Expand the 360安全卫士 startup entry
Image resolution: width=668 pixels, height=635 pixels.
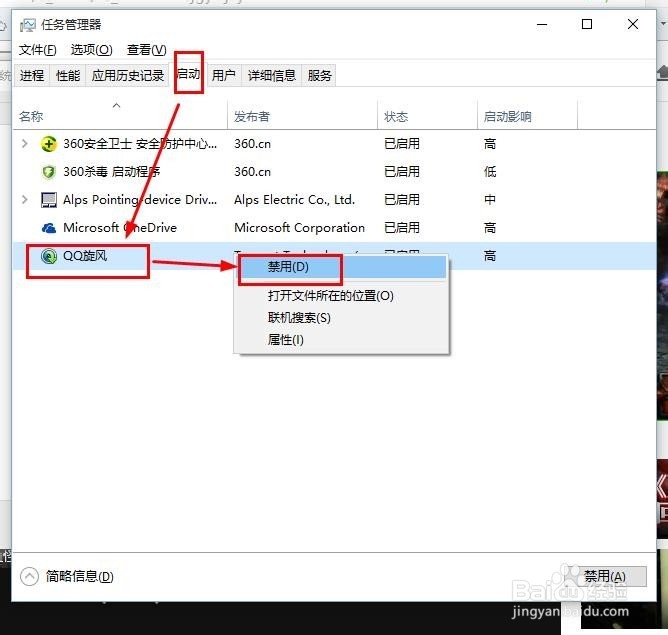point(25,144)
